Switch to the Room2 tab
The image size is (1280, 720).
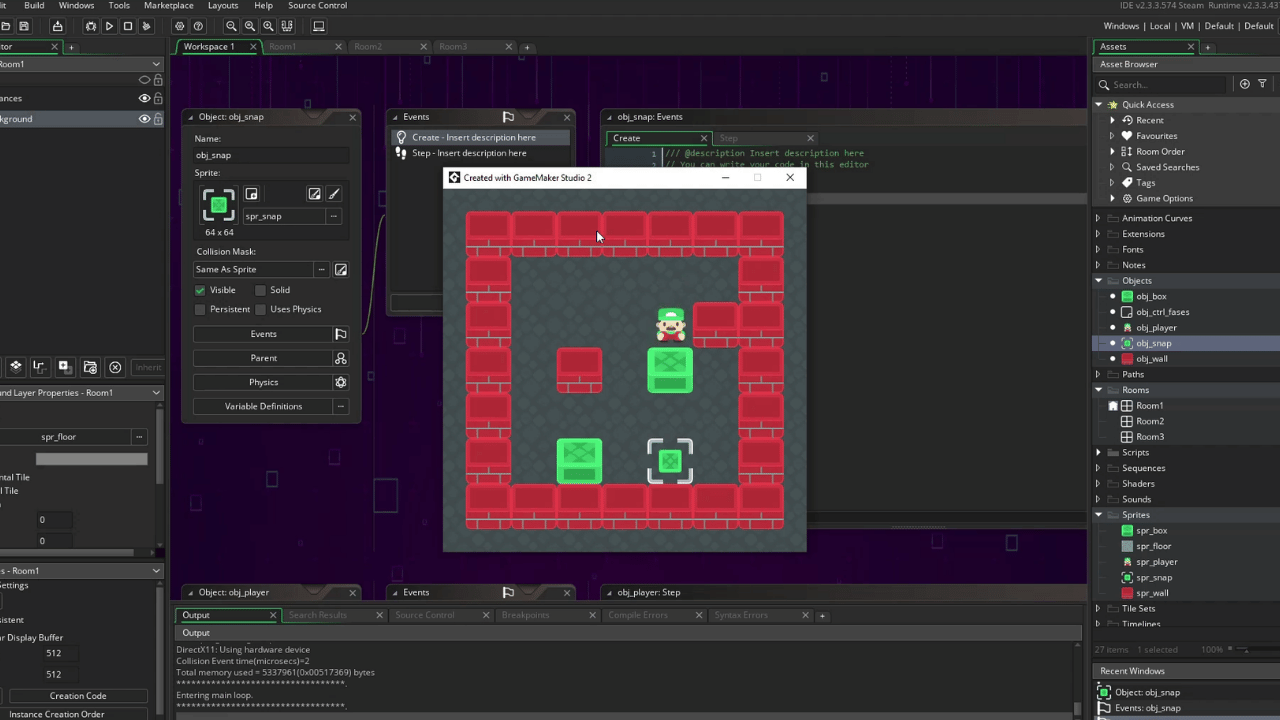pyautogui.click(x=368, y=46)
